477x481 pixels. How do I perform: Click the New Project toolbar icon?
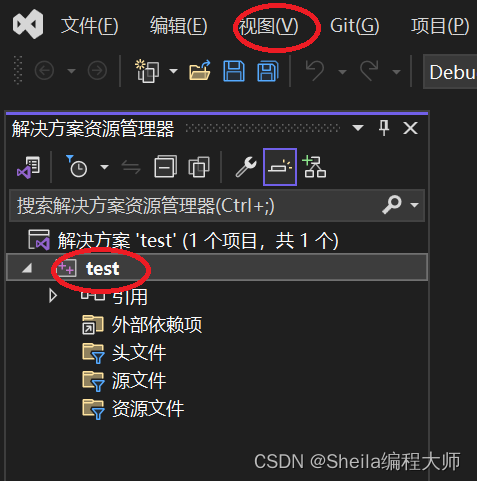click(147, 71)
